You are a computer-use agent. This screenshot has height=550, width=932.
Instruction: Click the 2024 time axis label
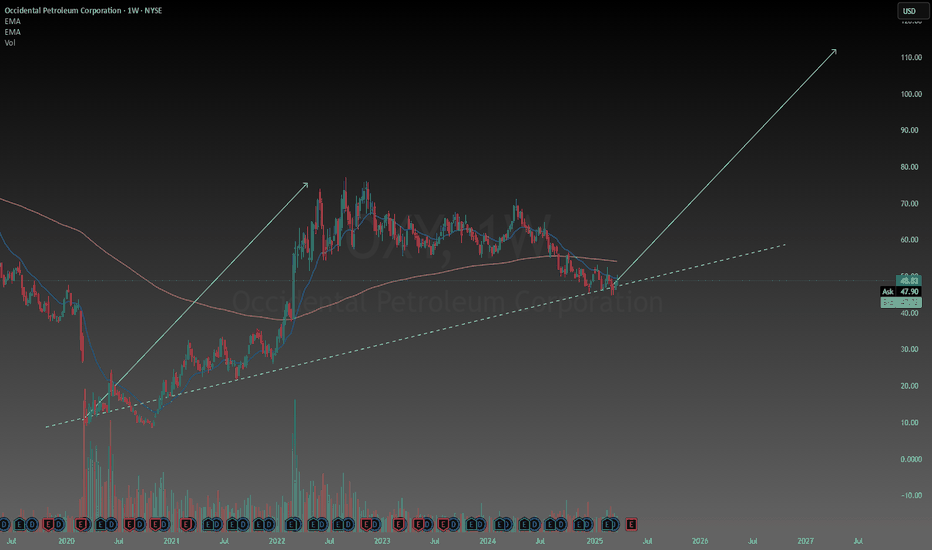point(488,541)
